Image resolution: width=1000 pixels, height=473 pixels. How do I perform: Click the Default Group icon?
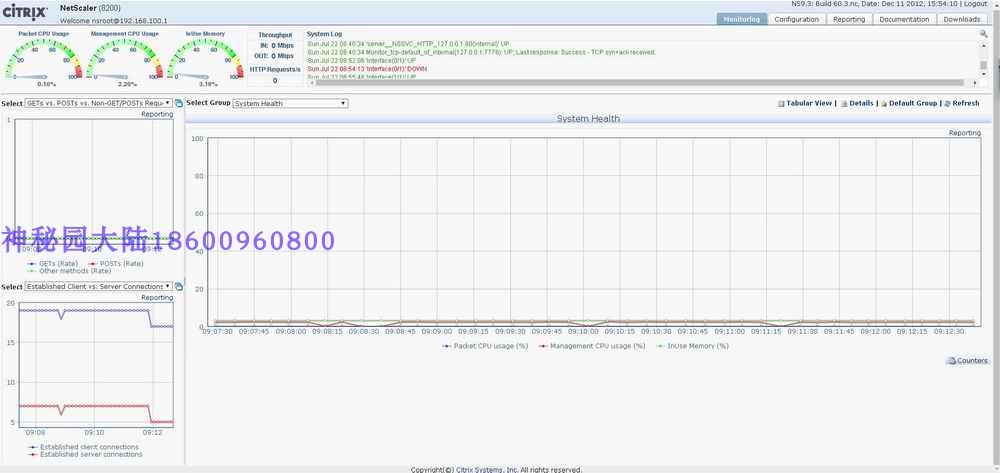point(884,103)
